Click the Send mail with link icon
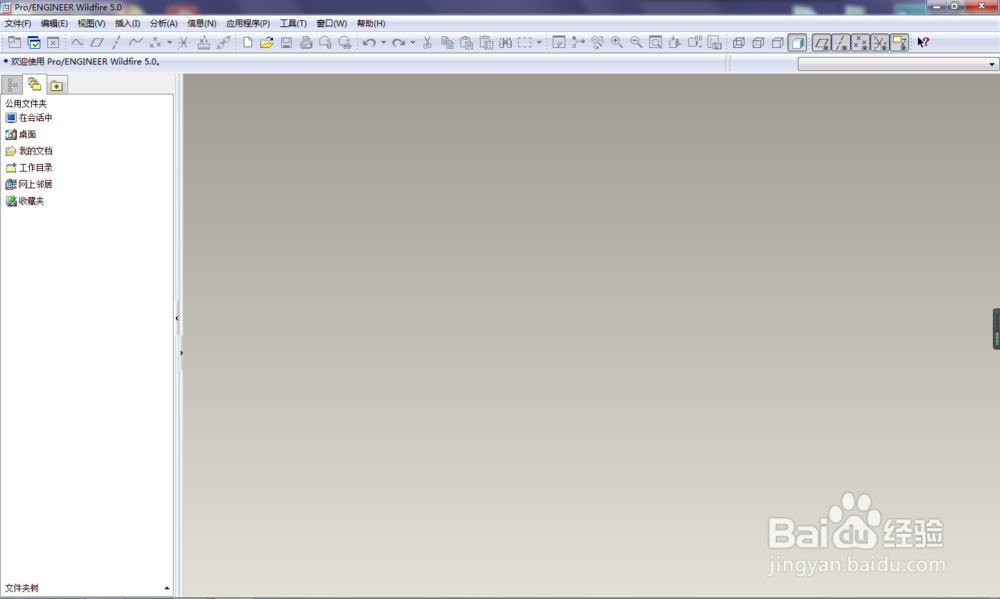 tap(345, 43)
